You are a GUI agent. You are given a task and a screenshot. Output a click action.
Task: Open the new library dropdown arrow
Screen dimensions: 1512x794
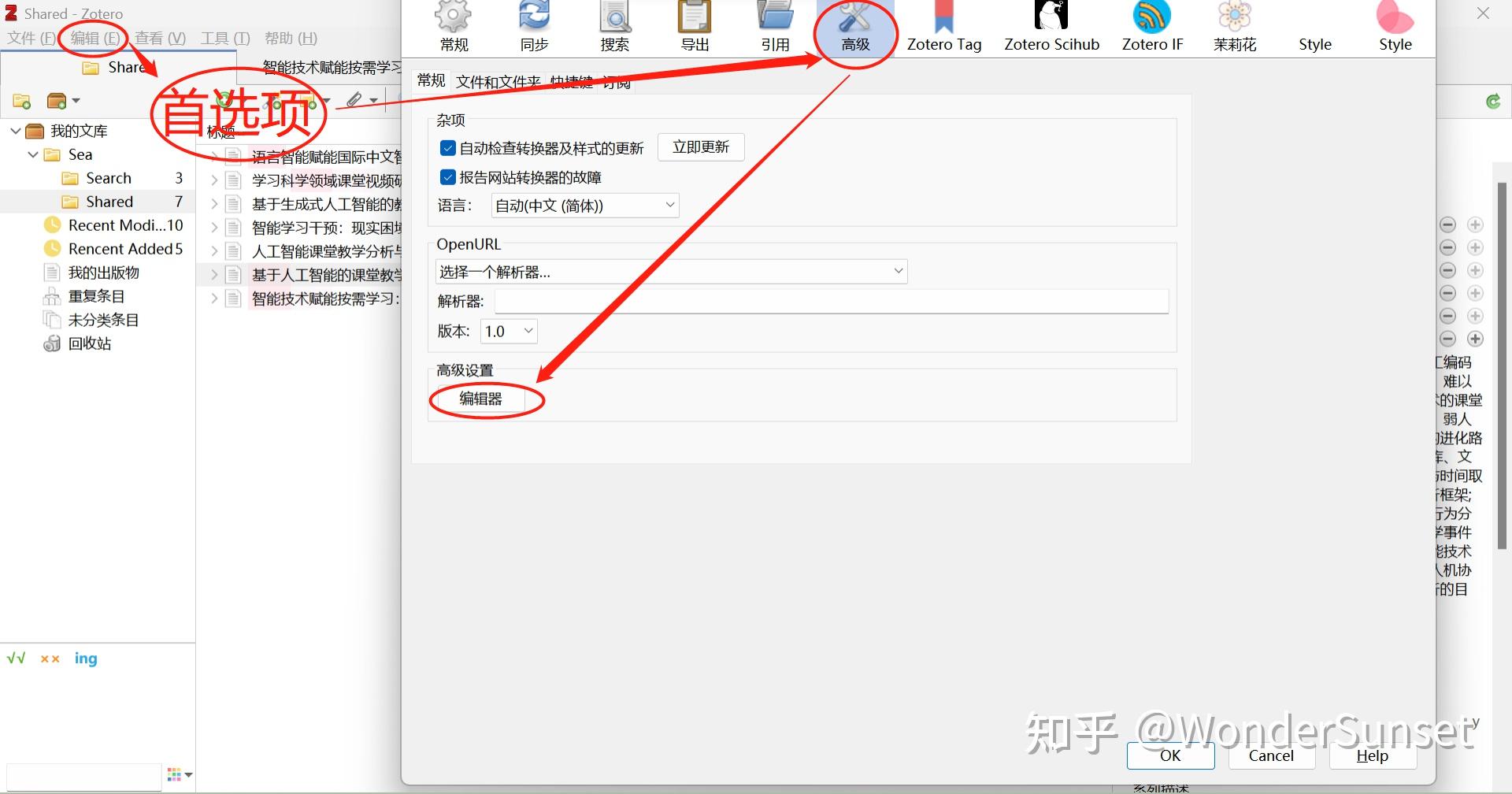tap(76, 101)
